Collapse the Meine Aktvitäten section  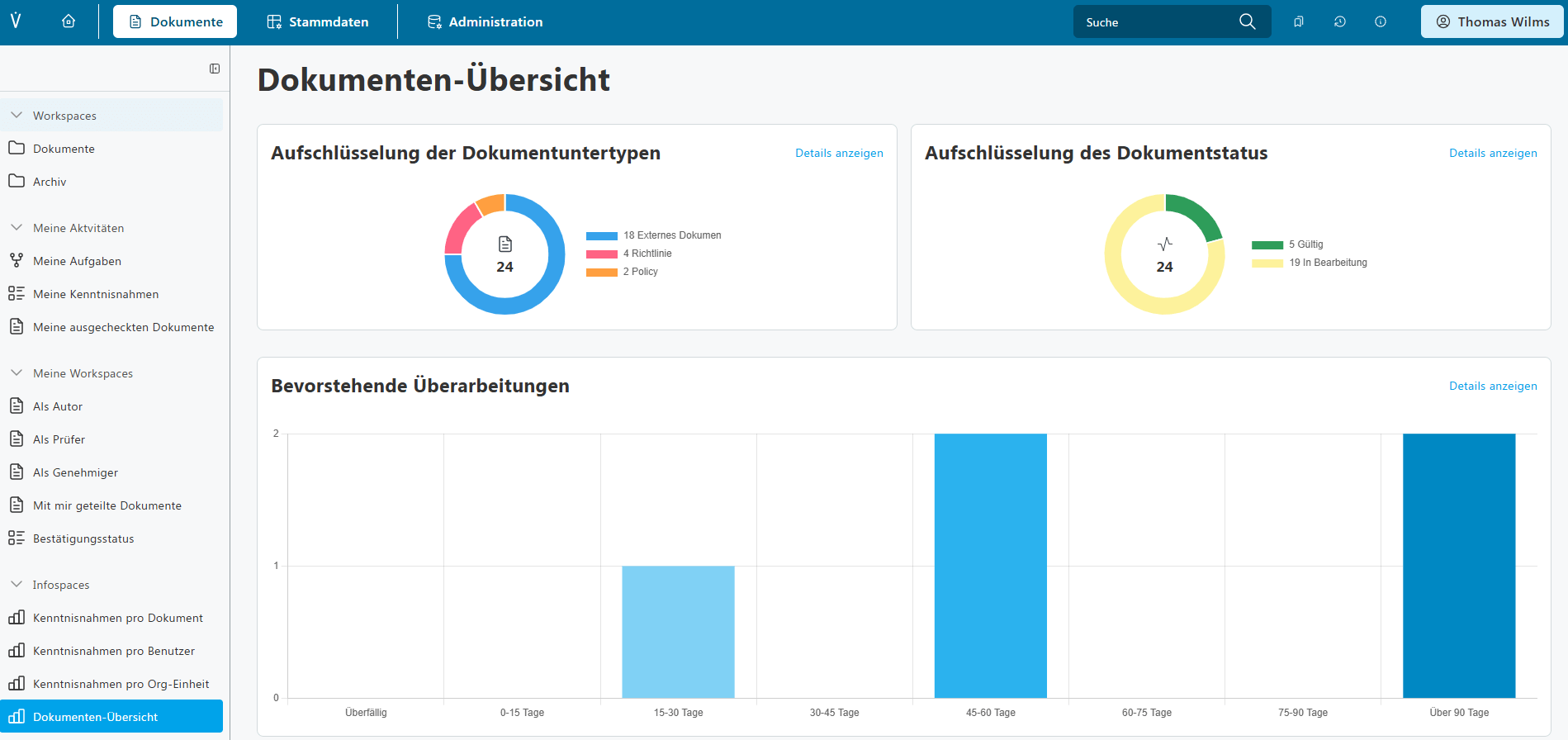pos(17,228)
